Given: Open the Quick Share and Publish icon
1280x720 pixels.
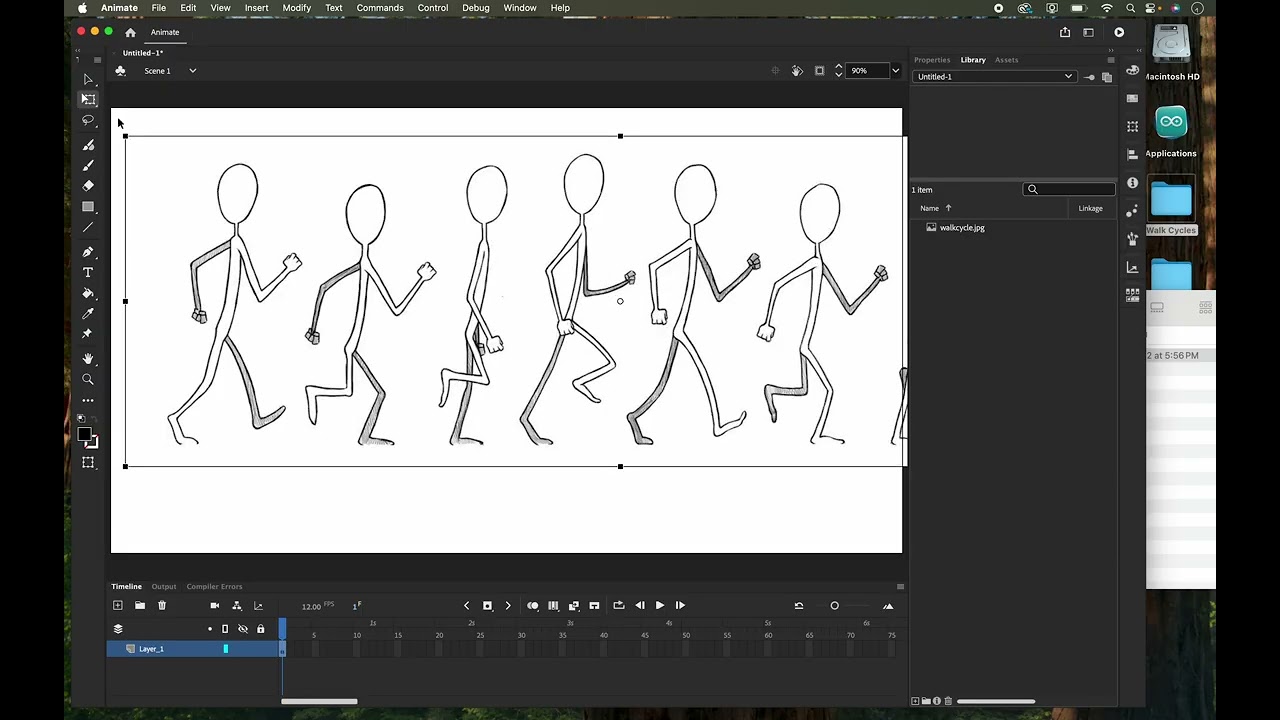Looking at the screenshot, I should 1065,32.
